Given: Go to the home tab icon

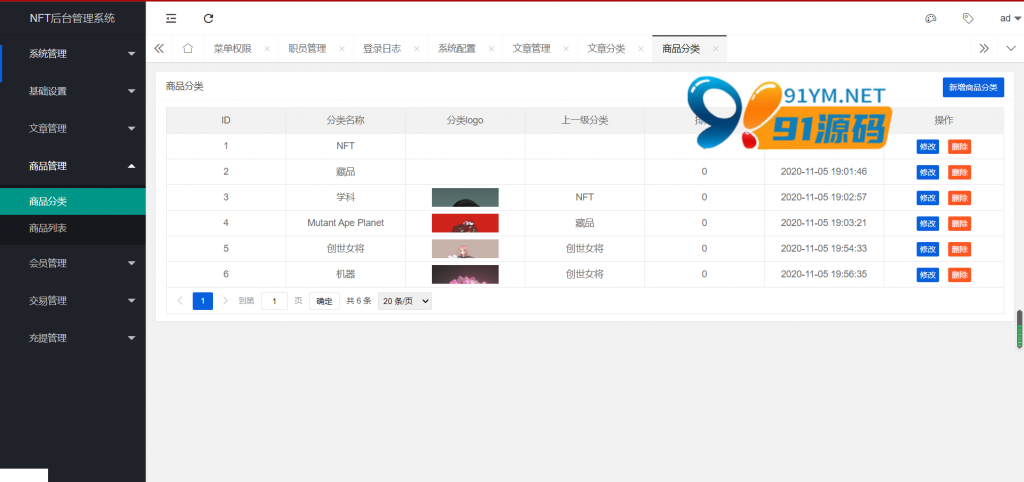Looking at the screenshot, I should 187,48.
